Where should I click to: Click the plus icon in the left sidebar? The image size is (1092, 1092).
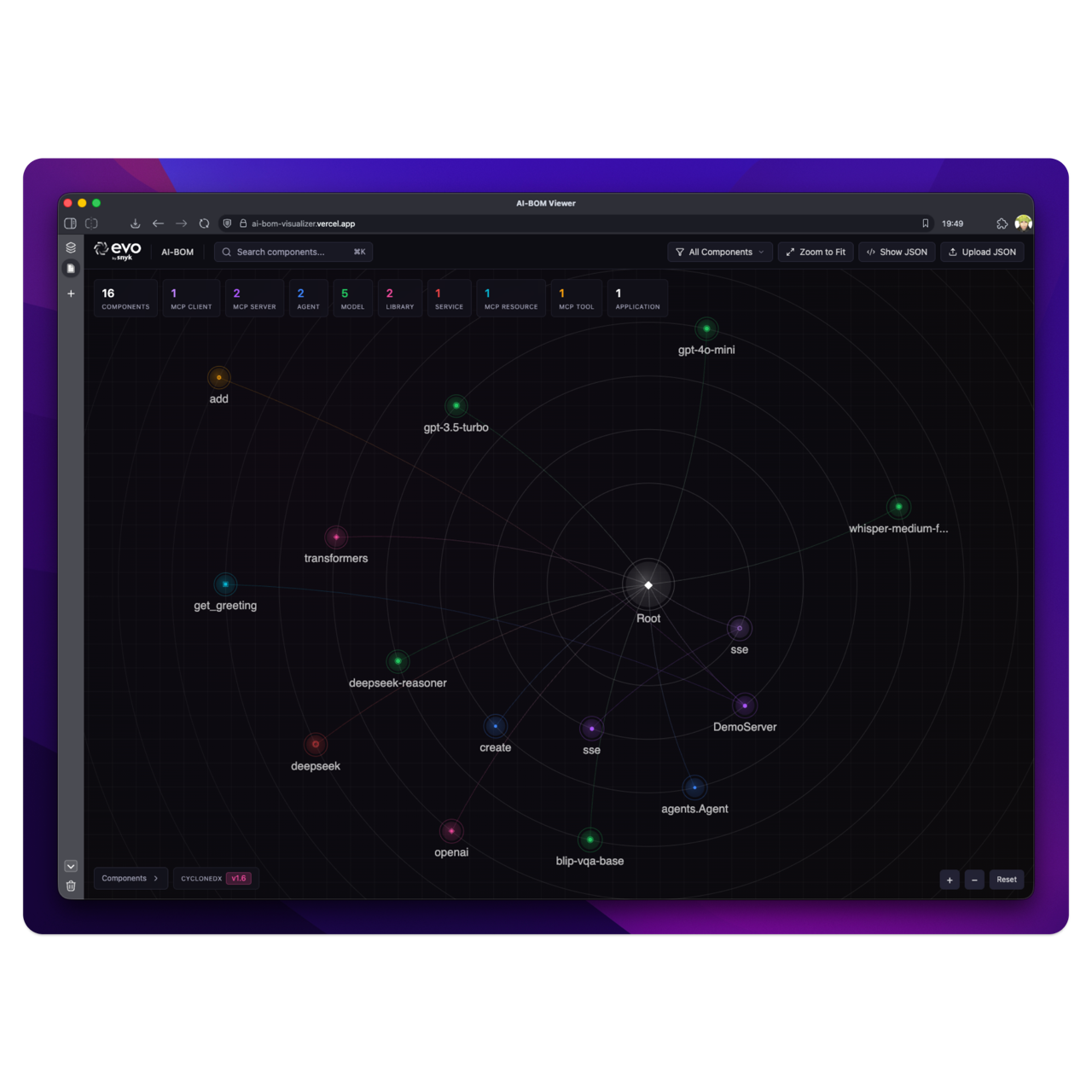(71, 293)
